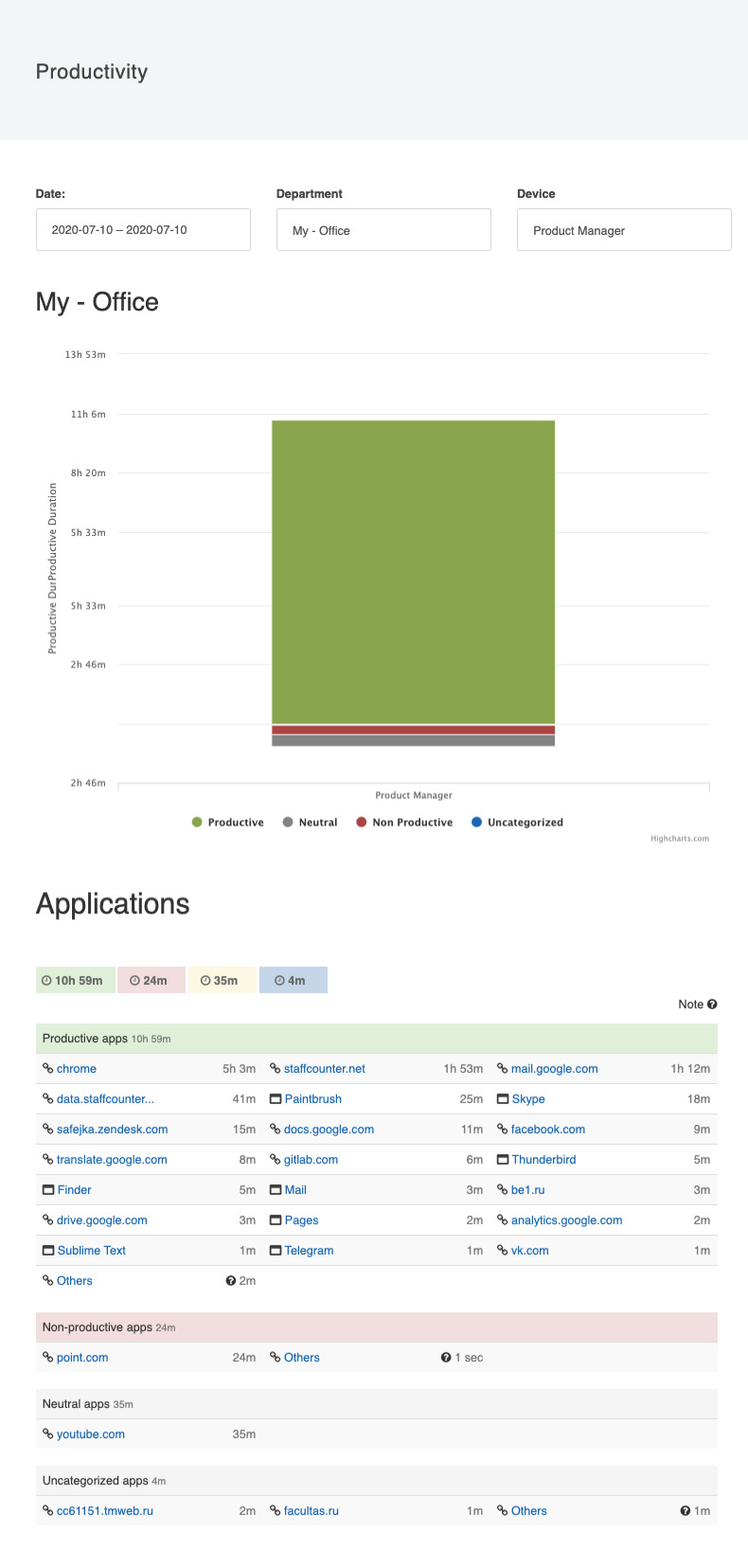Select the 4m uncategorized time tab
This screenshot has height=1568, width=748.
[293, 980]
